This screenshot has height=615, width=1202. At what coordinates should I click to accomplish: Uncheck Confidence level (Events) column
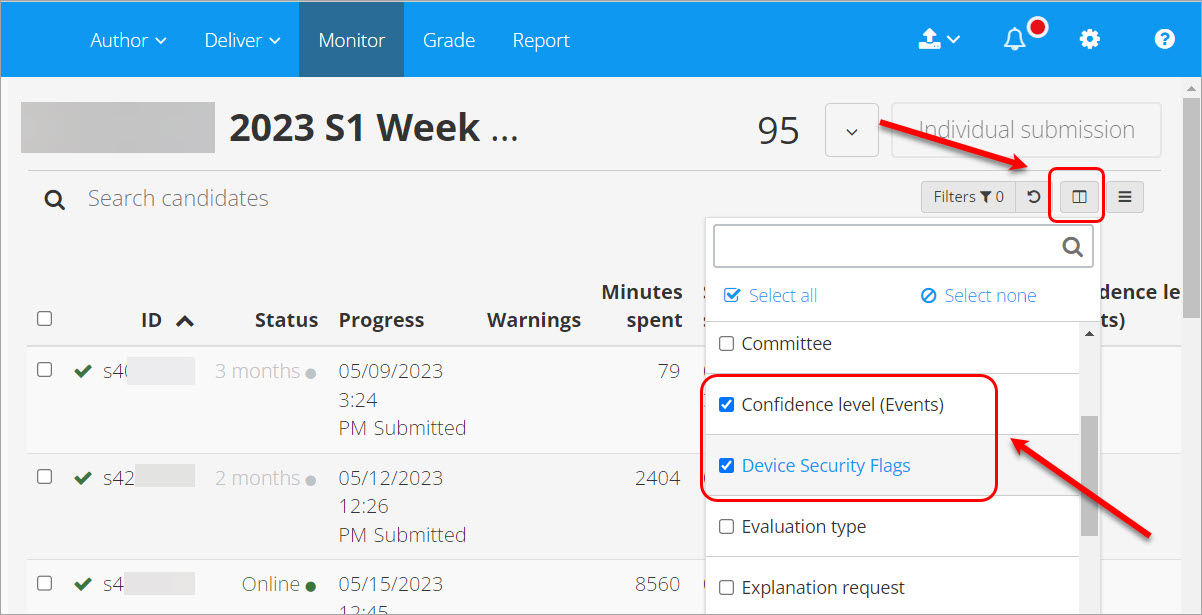point(727,405)
